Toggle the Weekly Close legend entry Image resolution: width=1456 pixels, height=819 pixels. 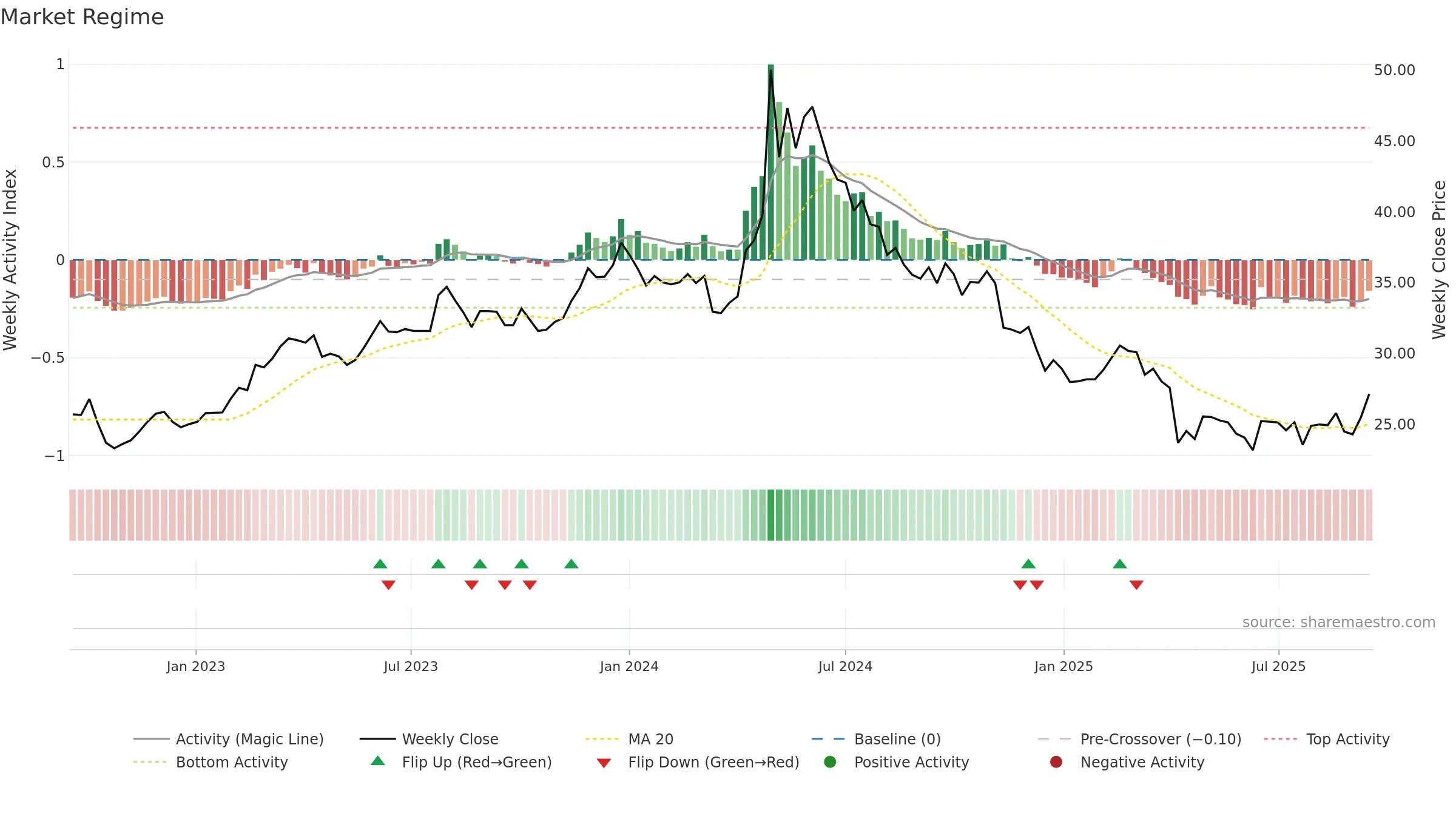pos(429,739)
